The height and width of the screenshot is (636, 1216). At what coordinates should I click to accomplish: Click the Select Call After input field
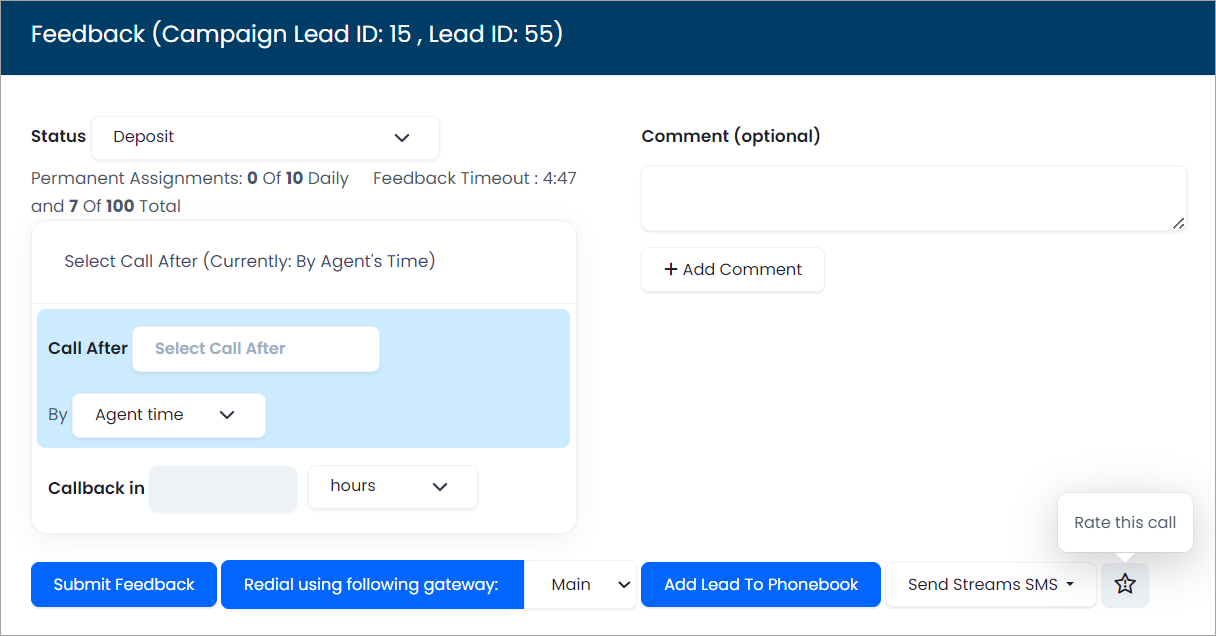pyautogui.click(x=255, y=348)
